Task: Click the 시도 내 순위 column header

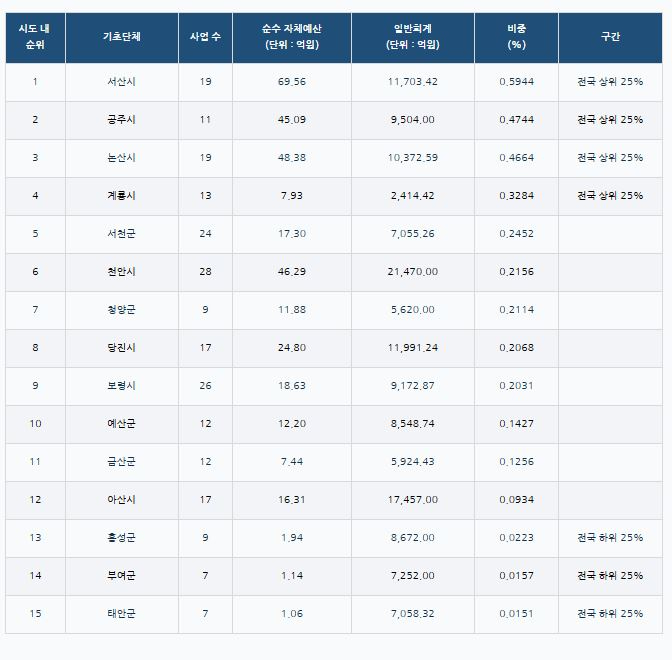Action: 35,37
